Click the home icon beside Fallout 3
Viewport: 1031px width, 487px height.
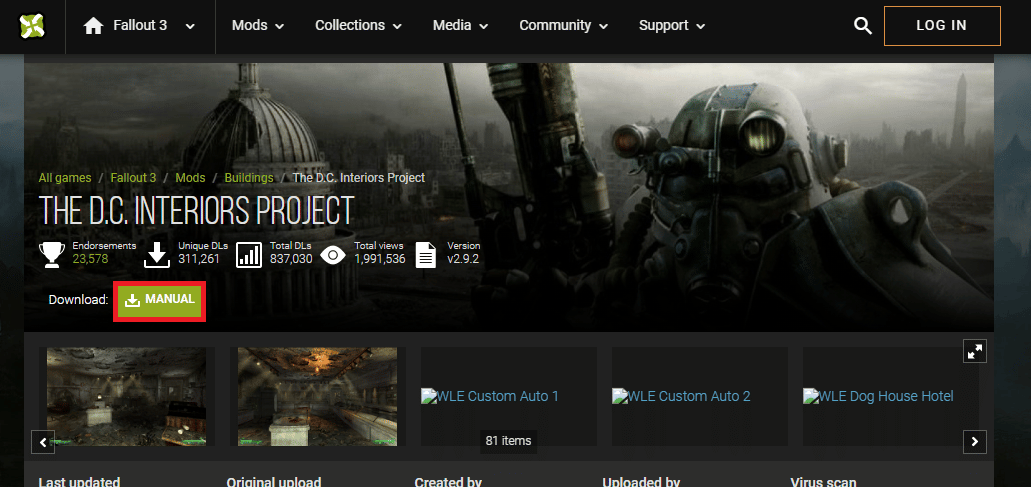93,26
